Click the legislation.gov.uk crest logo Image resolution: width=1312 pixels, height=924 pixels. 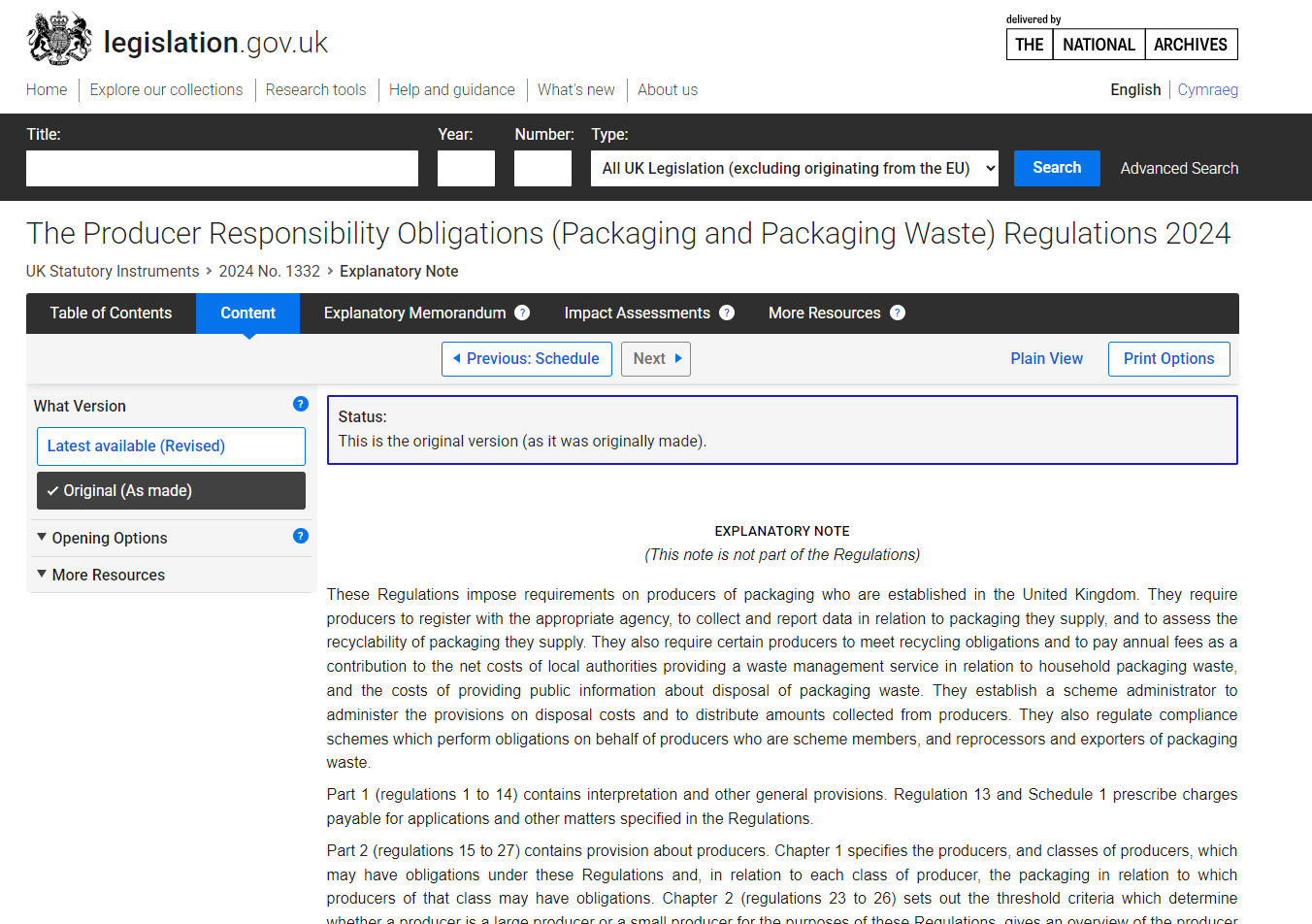pyautogui.click(x=60, y=40)
